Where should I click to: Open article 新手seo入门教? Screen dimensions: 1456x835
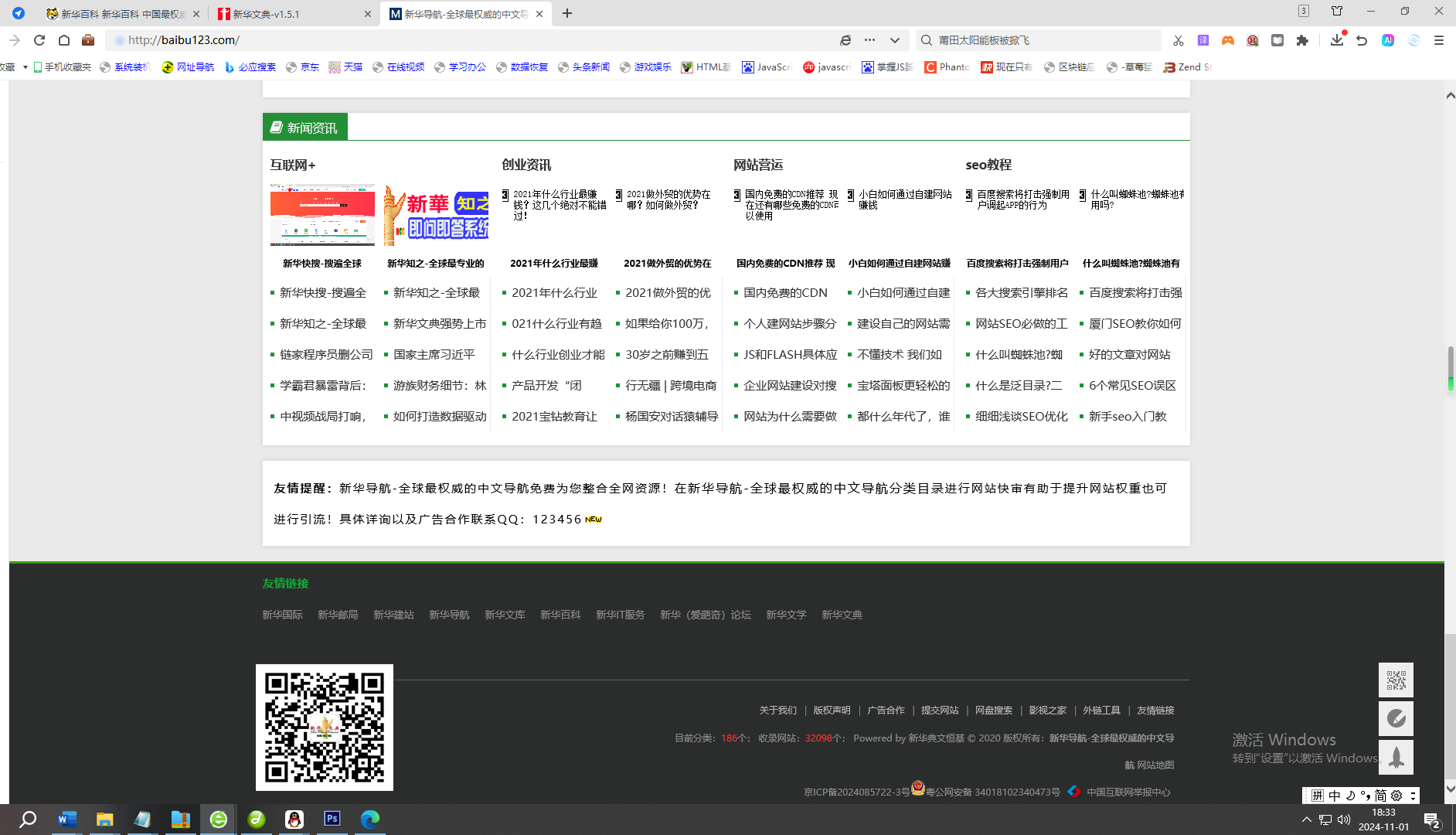click(1128, 417)
